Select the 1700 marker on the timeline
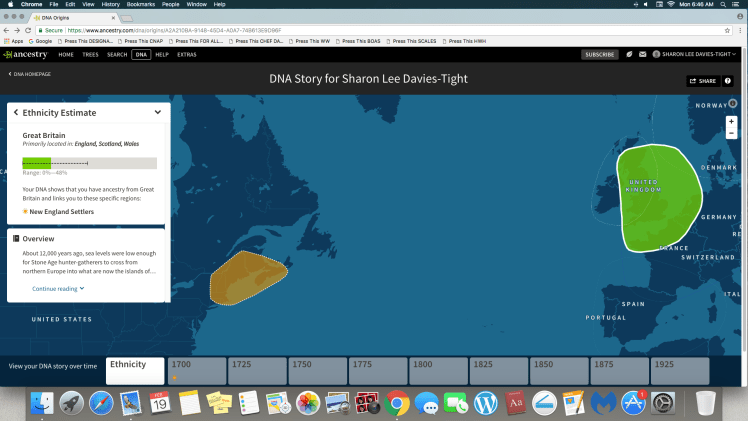The image size is (748, 421). coord(194,370)
